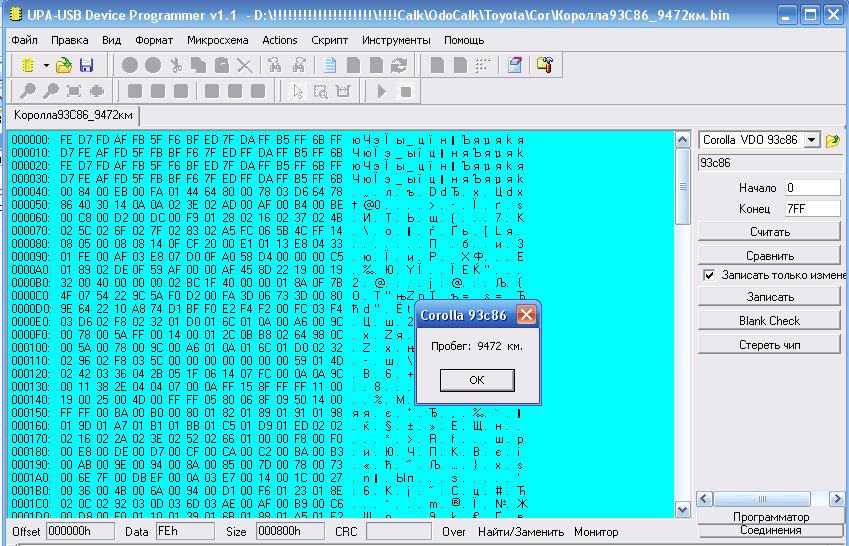Click the vertical scrollbar thumb of hex view
The height and width of the screenshot is (546, 849).
click(683, 186)
